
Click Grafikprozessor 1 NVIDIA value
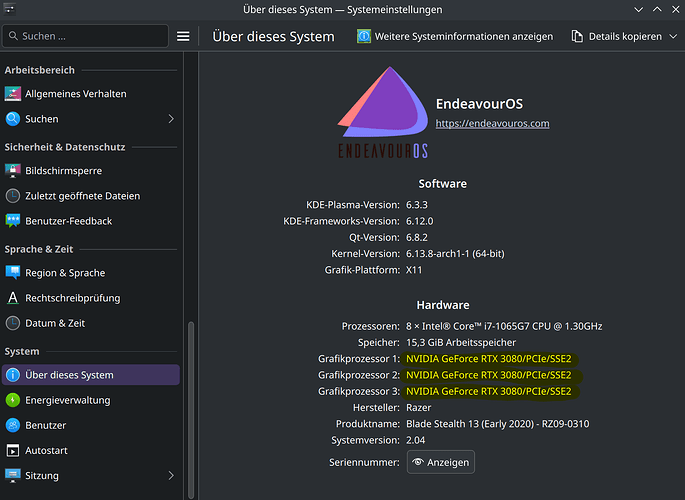click(489, 359)
